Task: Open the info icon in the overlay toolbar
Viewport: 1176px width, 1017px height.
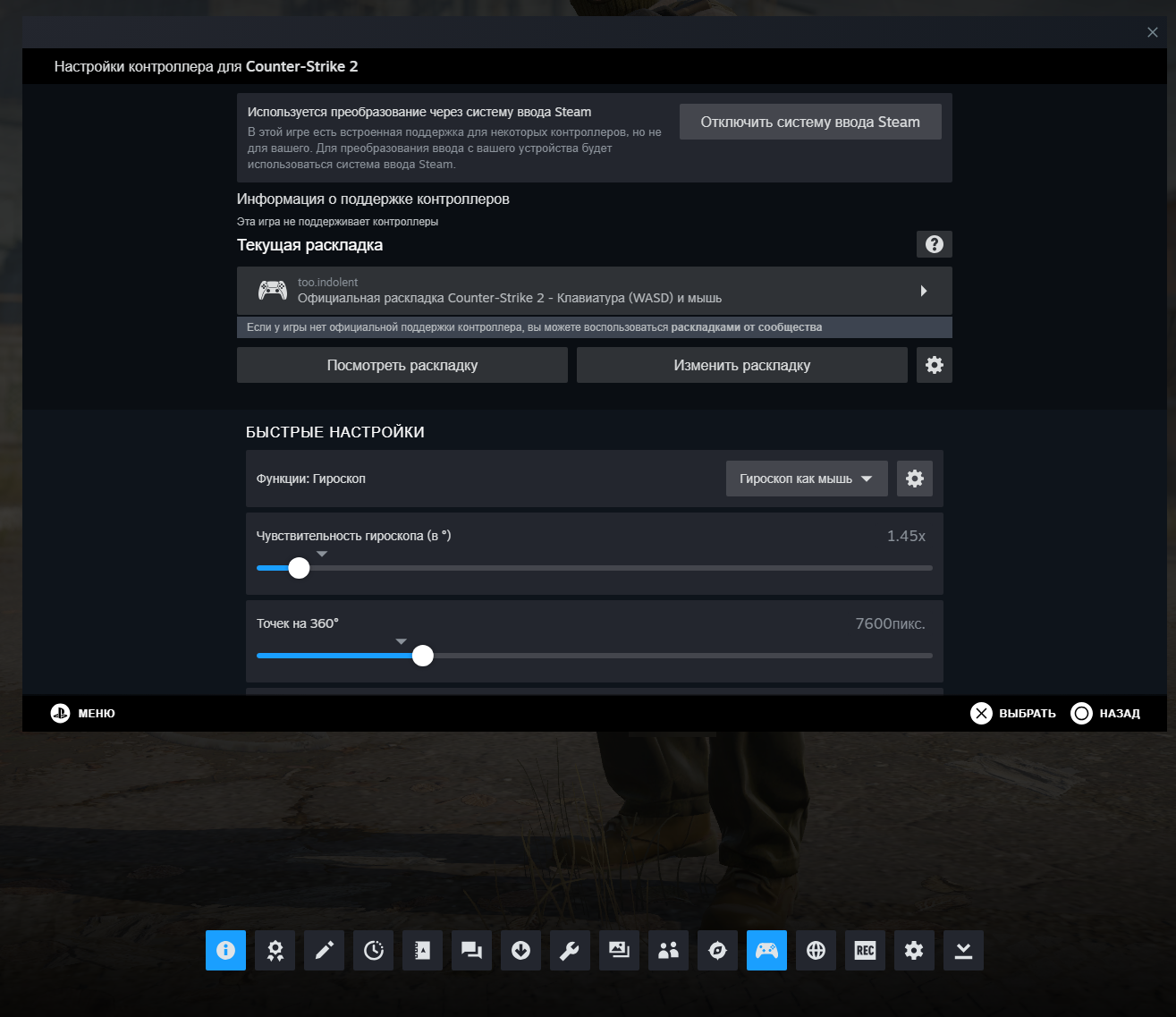Action: pyautogui.click(x=225, y=950)
